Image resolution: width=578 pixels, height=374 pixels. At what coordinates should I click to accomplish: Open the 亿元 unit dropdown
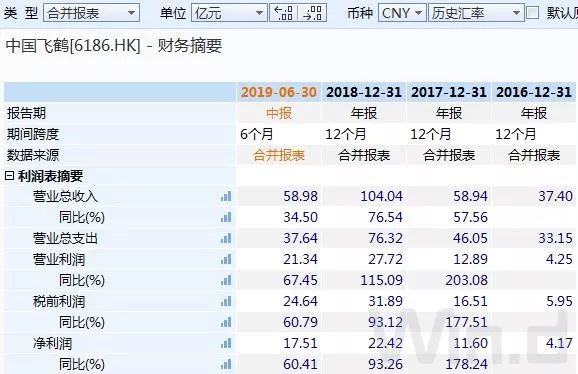click(x=229, y=13)
